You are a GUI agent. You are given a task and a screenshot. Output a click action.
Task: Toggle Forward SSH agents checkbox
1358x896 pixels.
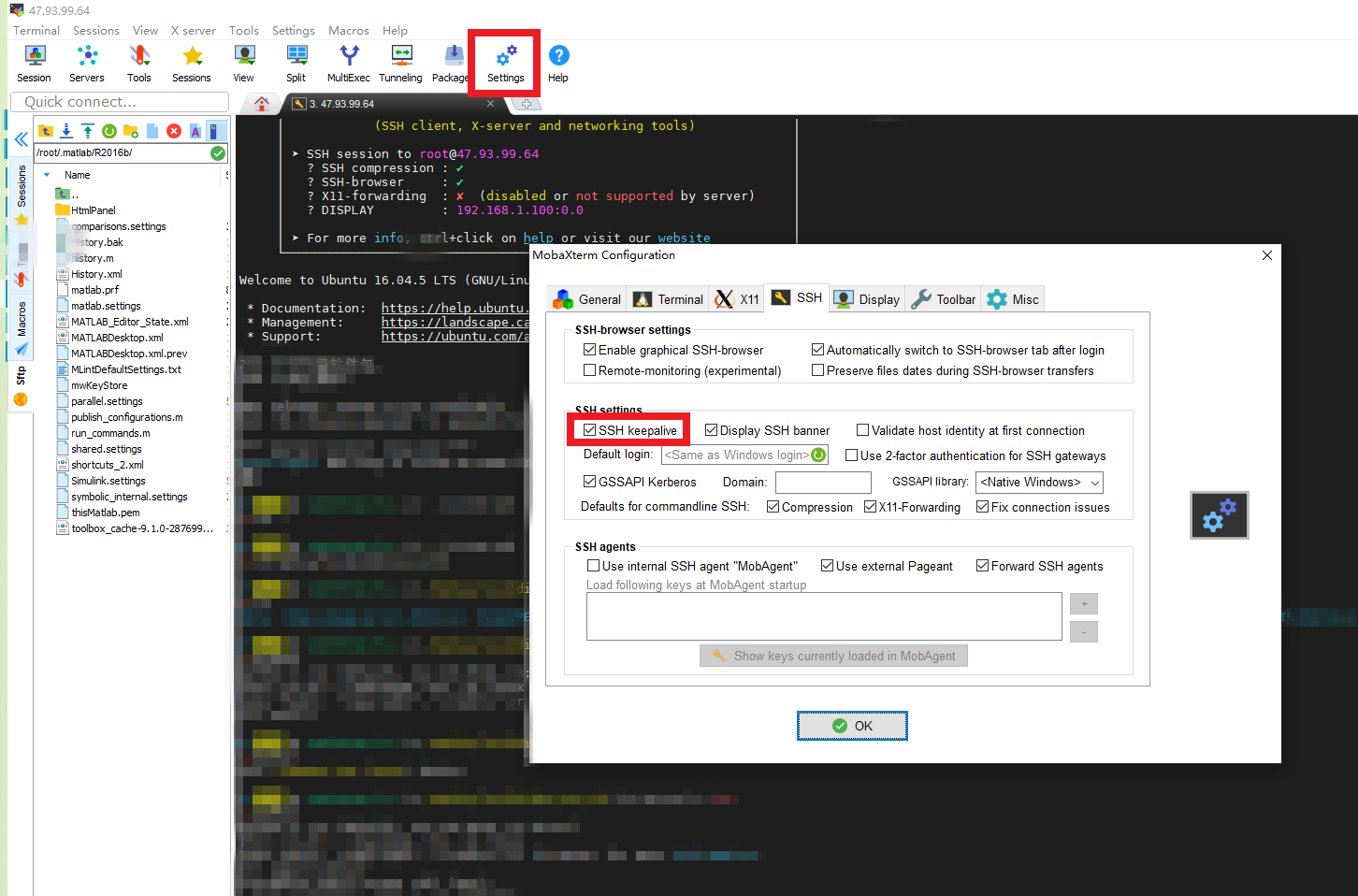pyautogui.click(x=983, y=566)
